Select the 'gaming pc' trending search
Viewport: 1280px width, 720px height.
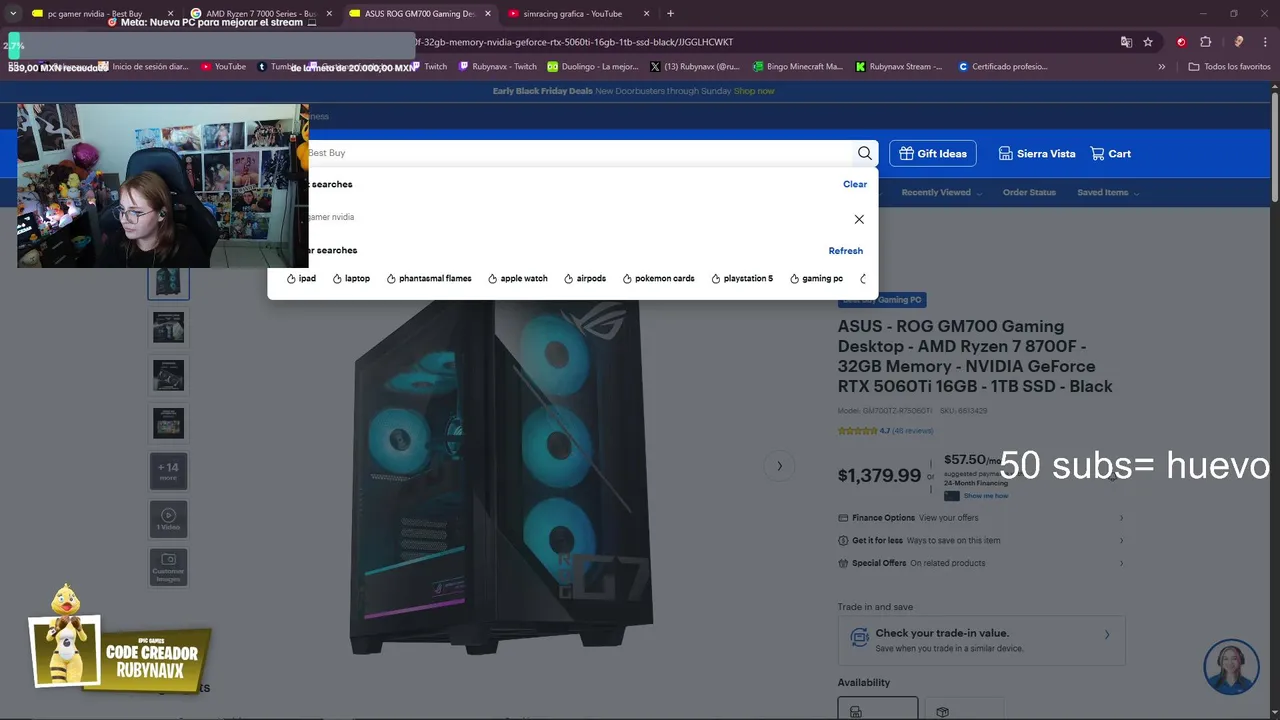816,279
